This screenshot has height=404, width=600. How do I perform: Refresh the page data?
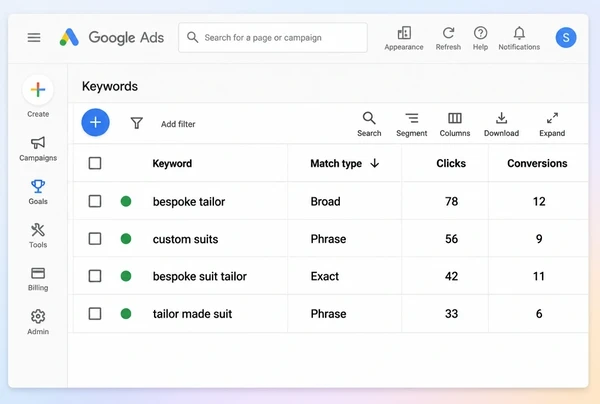coord(448,38)
